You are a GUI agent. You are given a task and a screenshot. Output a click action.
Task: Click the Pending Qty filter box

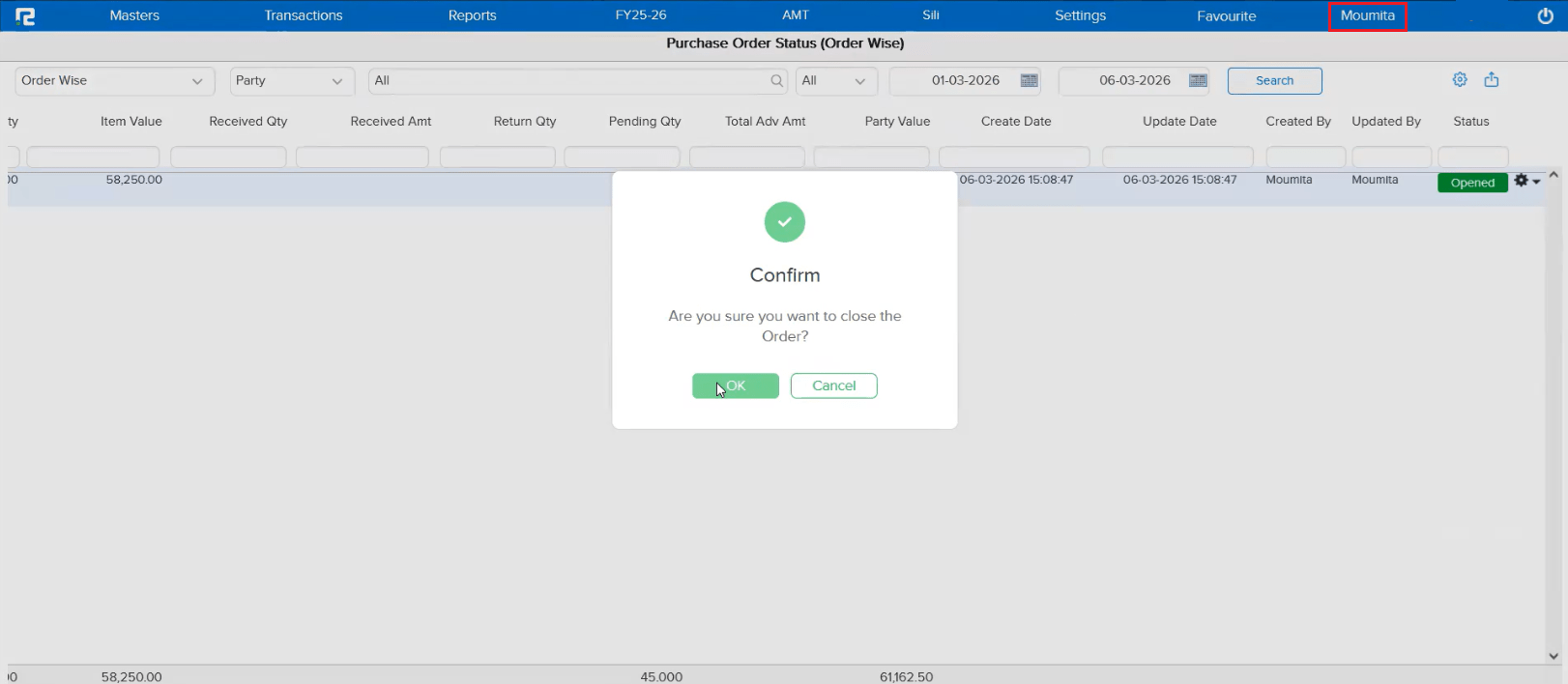point(622,157)
